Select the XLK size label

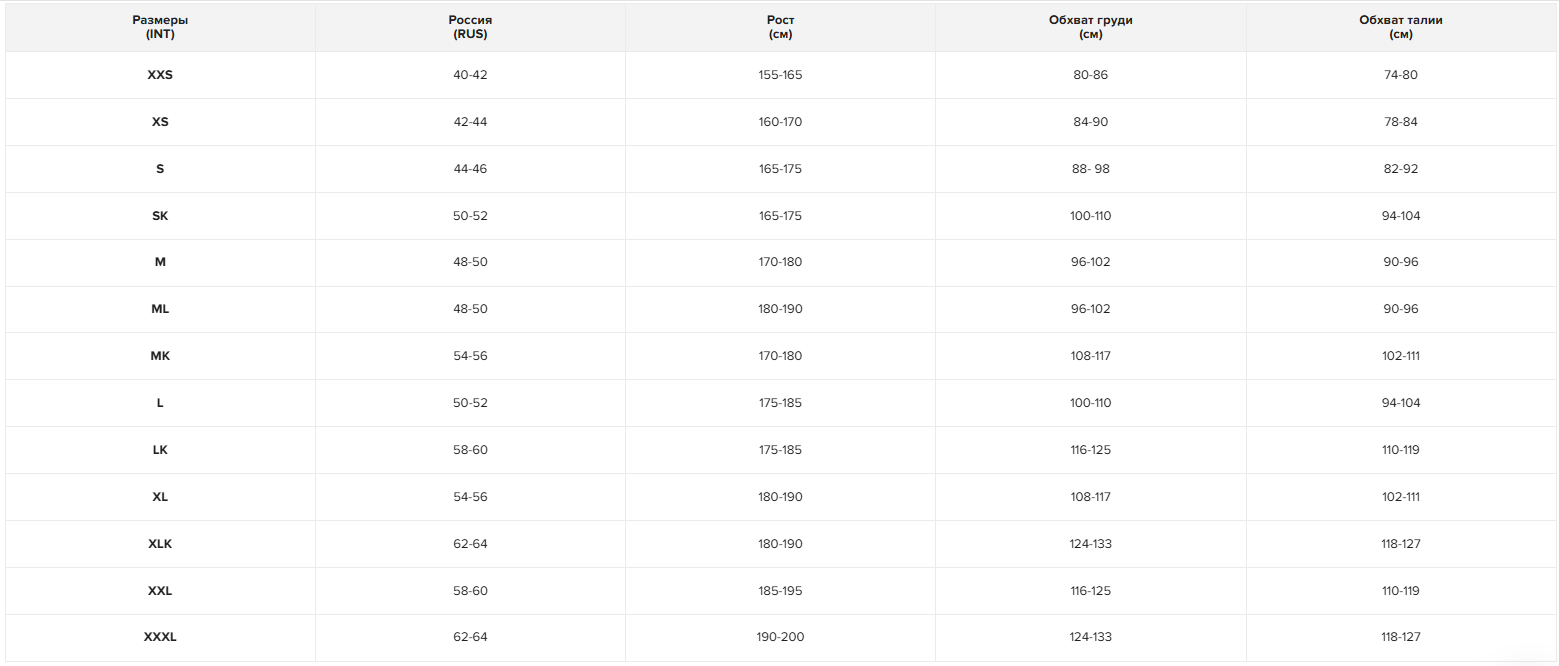(x=160, y=544)
